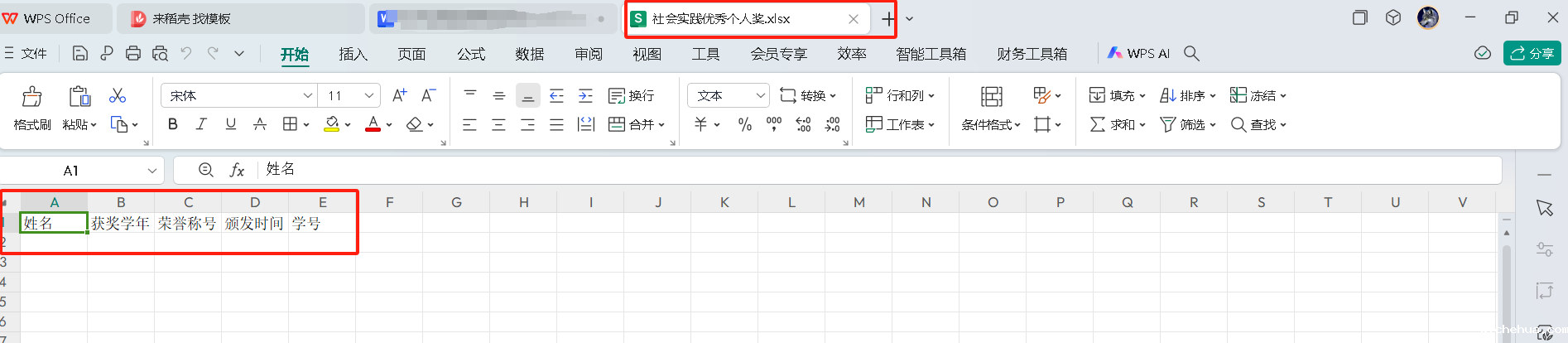1568x343 pixels.
Task: Toggle top vertical alignment
Action: [470, 95]
